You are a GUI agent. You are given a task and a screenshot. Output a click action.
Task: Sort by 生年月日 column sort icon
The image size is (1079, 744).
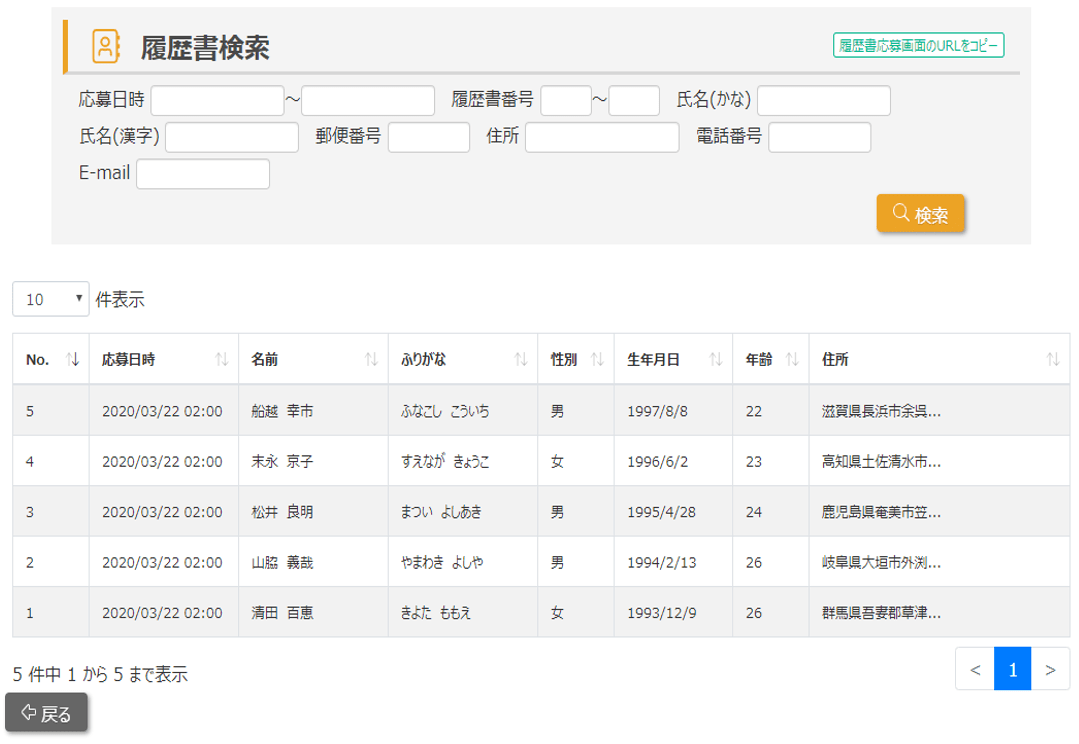716,360
